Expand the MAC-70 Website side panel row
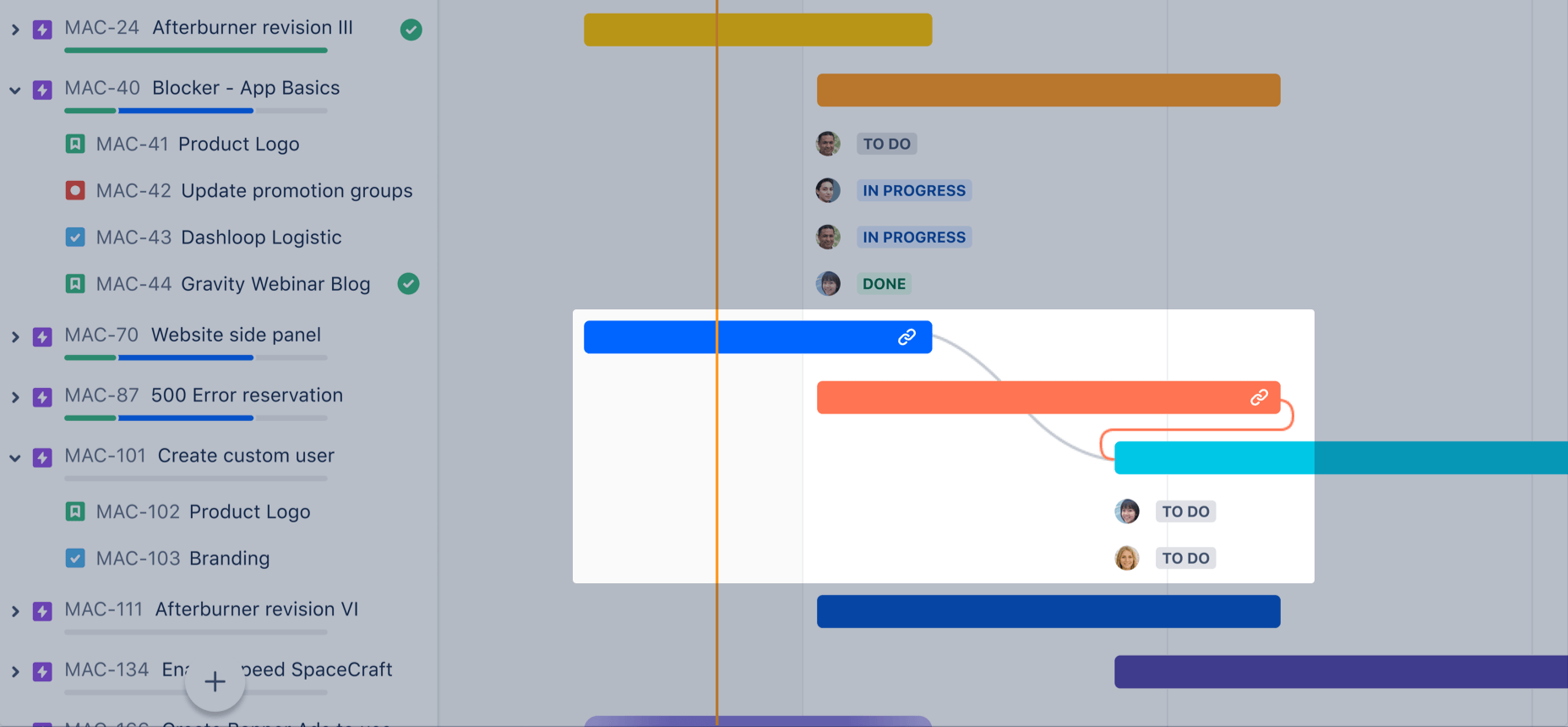The image size is (1568, 727). click(x=15, y=336)
